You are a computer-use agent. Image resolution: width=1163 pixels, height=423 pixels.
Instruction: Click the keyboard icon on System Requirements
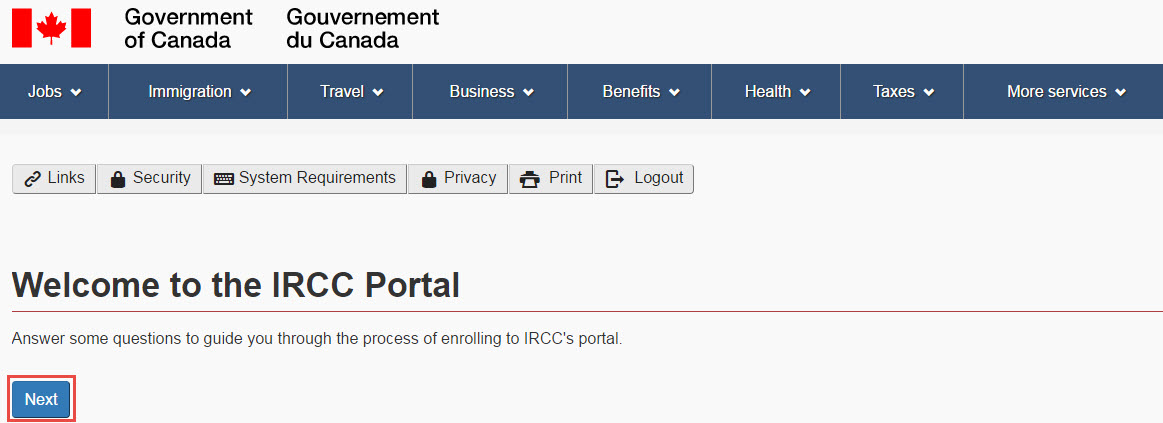click(223, 179)
